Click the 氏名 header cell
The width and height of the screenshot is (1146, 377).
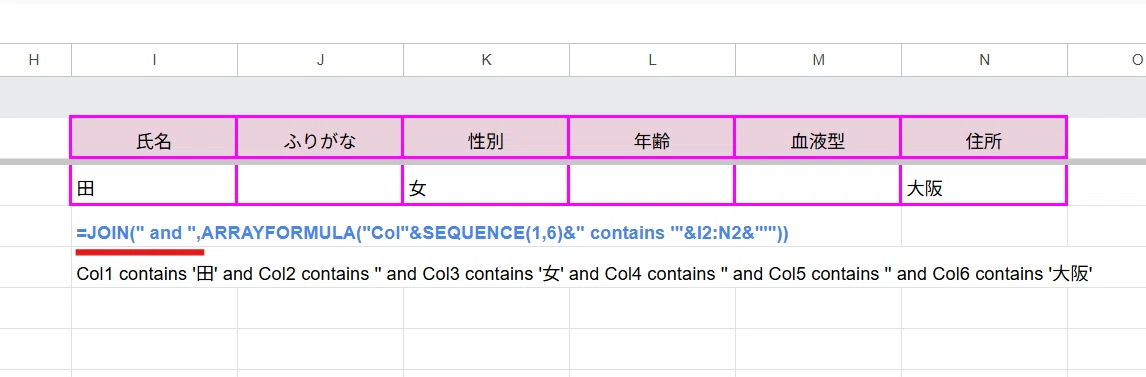pyautogui.click(x=153, y=137)
